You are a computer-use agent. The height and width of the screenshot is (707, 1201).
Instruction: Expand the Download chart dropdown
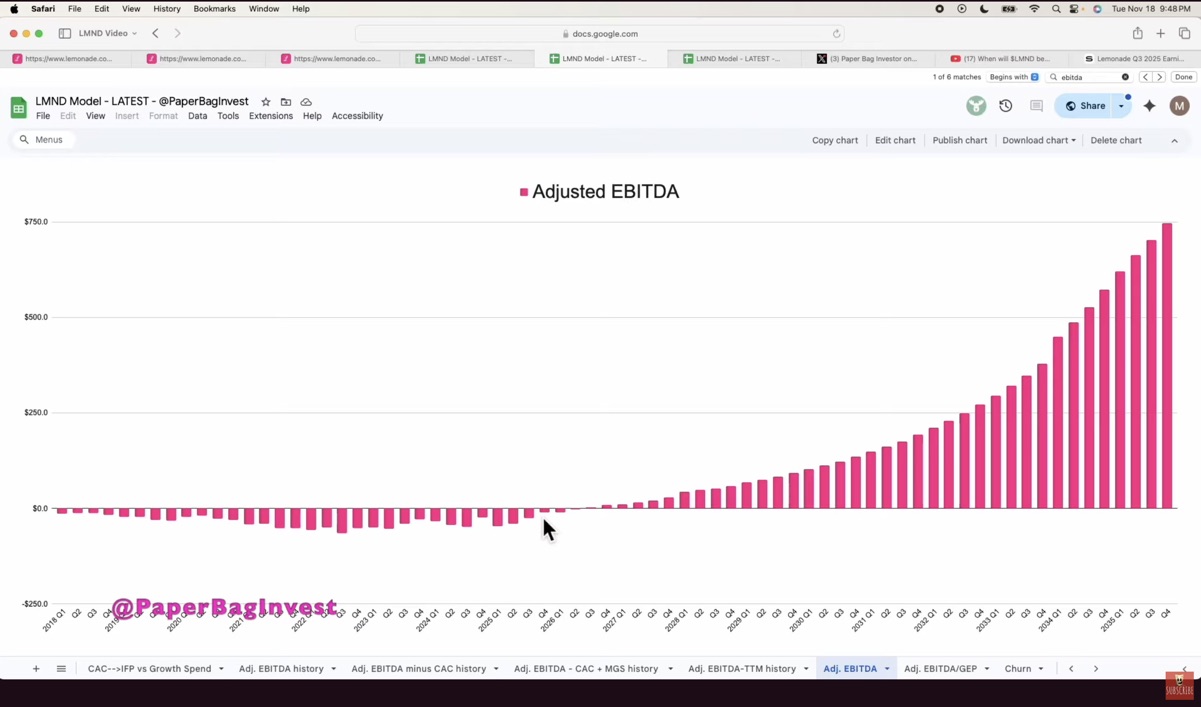(x=1039, y=141)
